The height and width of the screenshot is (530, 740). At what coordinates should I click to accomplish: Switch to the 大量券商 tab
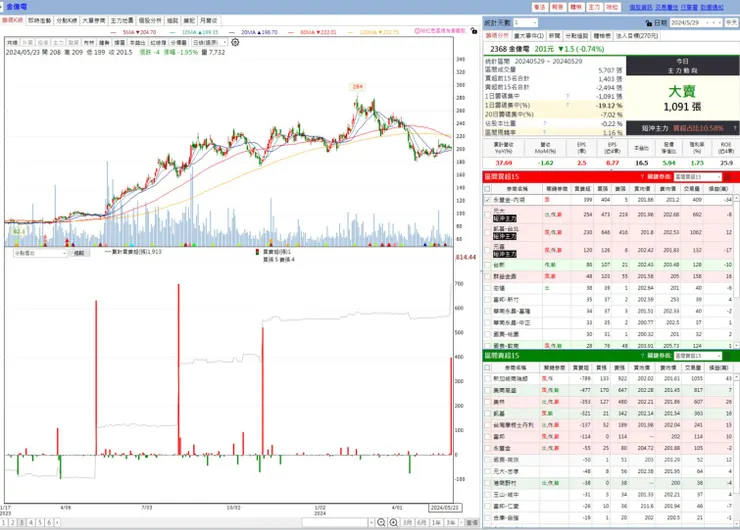pos(93,20)
